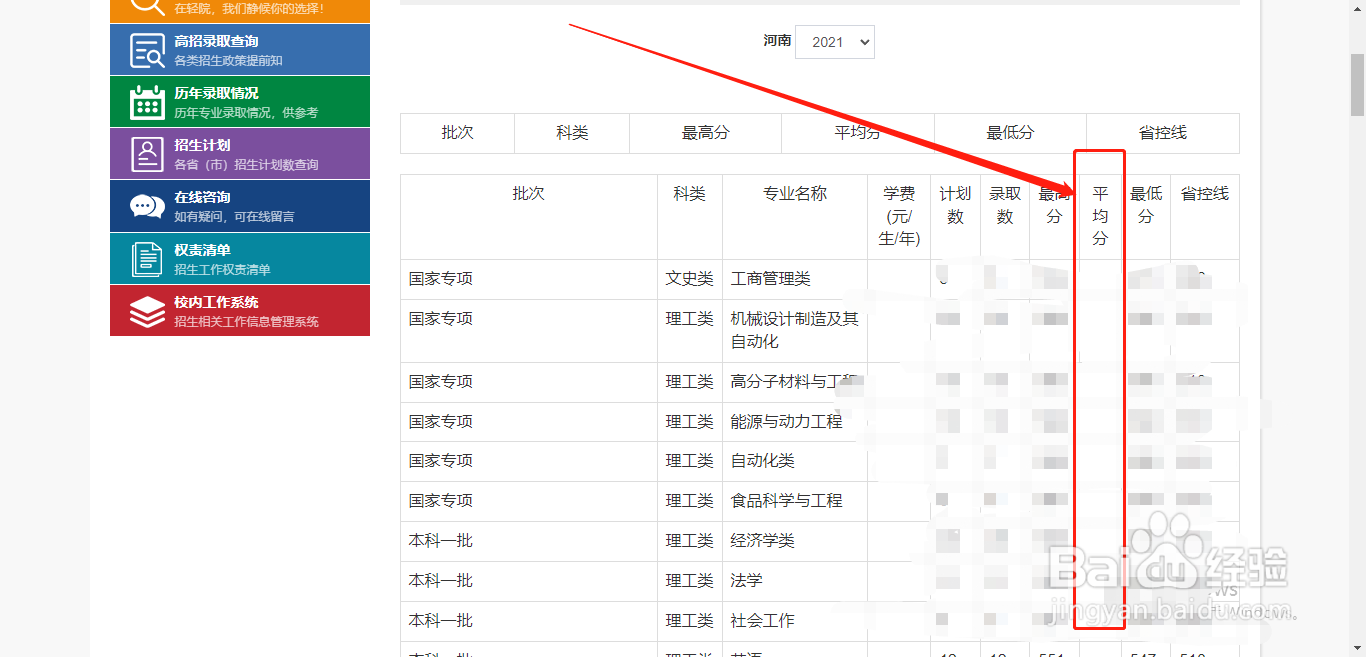This screenshot has height=657, width=1366.
Task: Open the 2021 year dropdown
Action: coord(835,41)
